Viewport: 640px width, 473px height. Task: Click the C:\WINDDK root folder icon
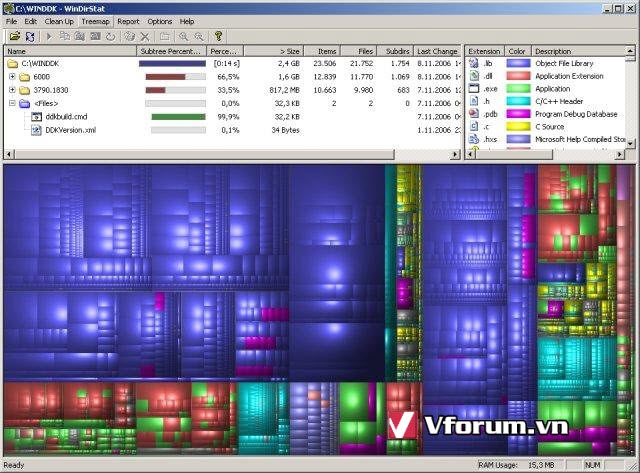click(13, 63)
